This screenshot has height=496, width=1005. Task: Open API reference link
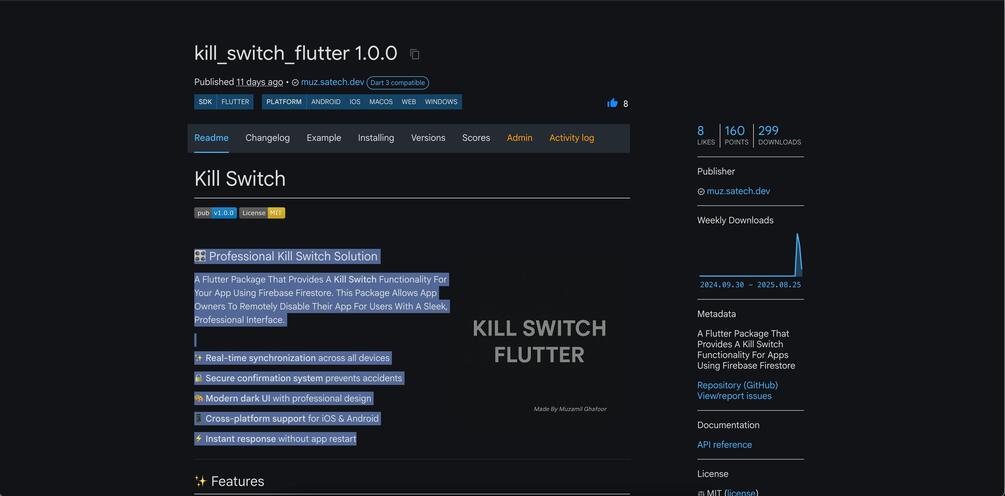click(725, 445)
